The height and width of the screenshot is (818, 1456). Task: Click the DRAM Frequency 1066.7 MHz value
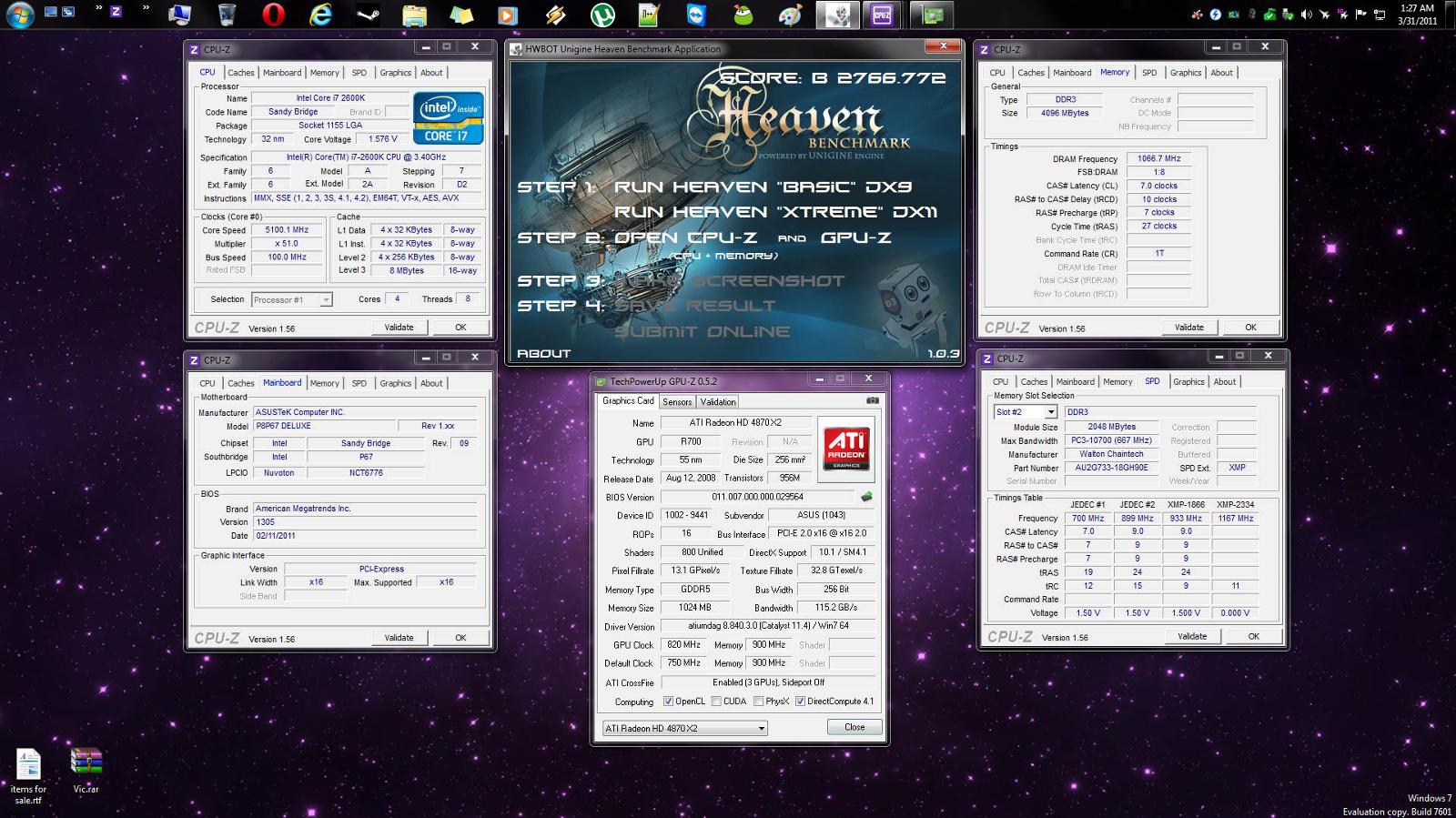(1158, 158)
